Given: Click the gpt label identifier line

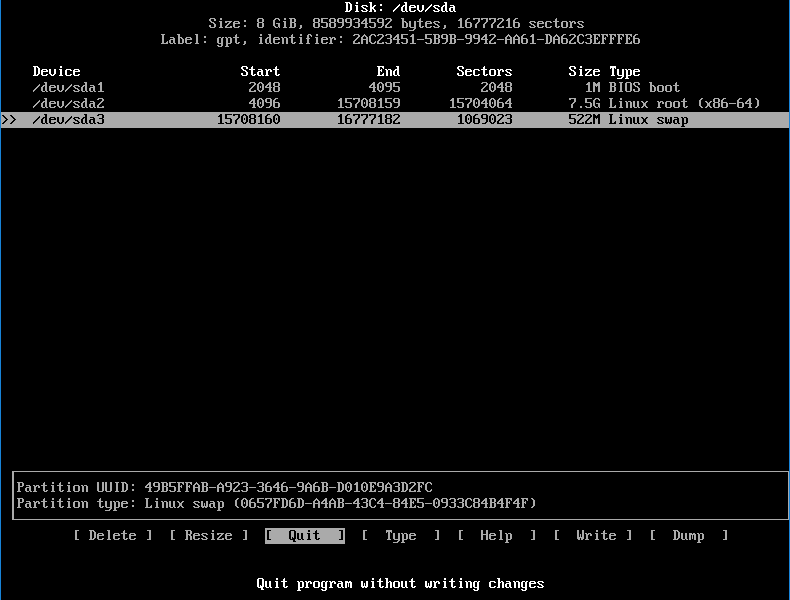Looking at the screenshot, I should 400,39.
